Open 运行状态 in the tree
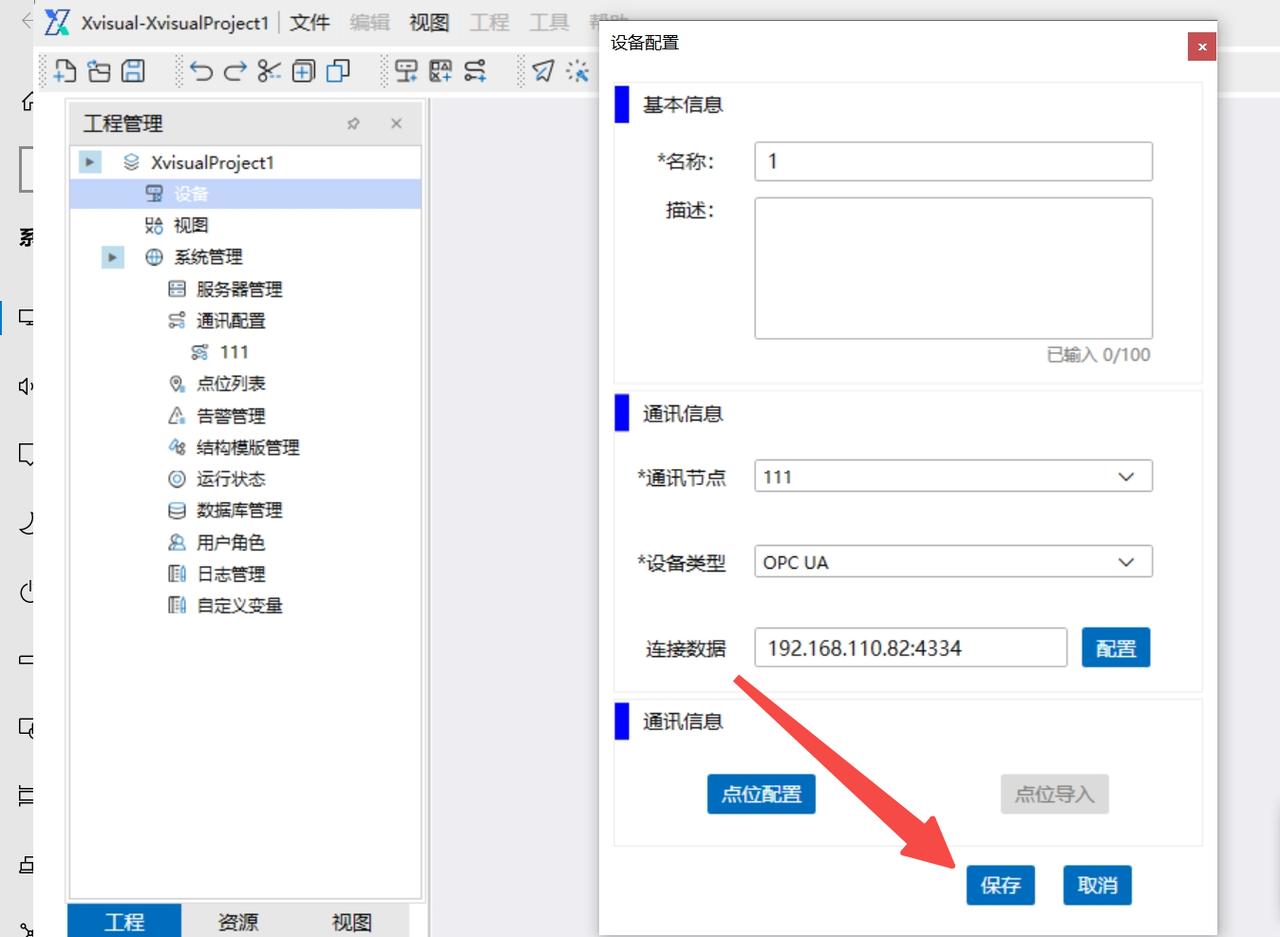1280x937 pixels. coord(231,479)
